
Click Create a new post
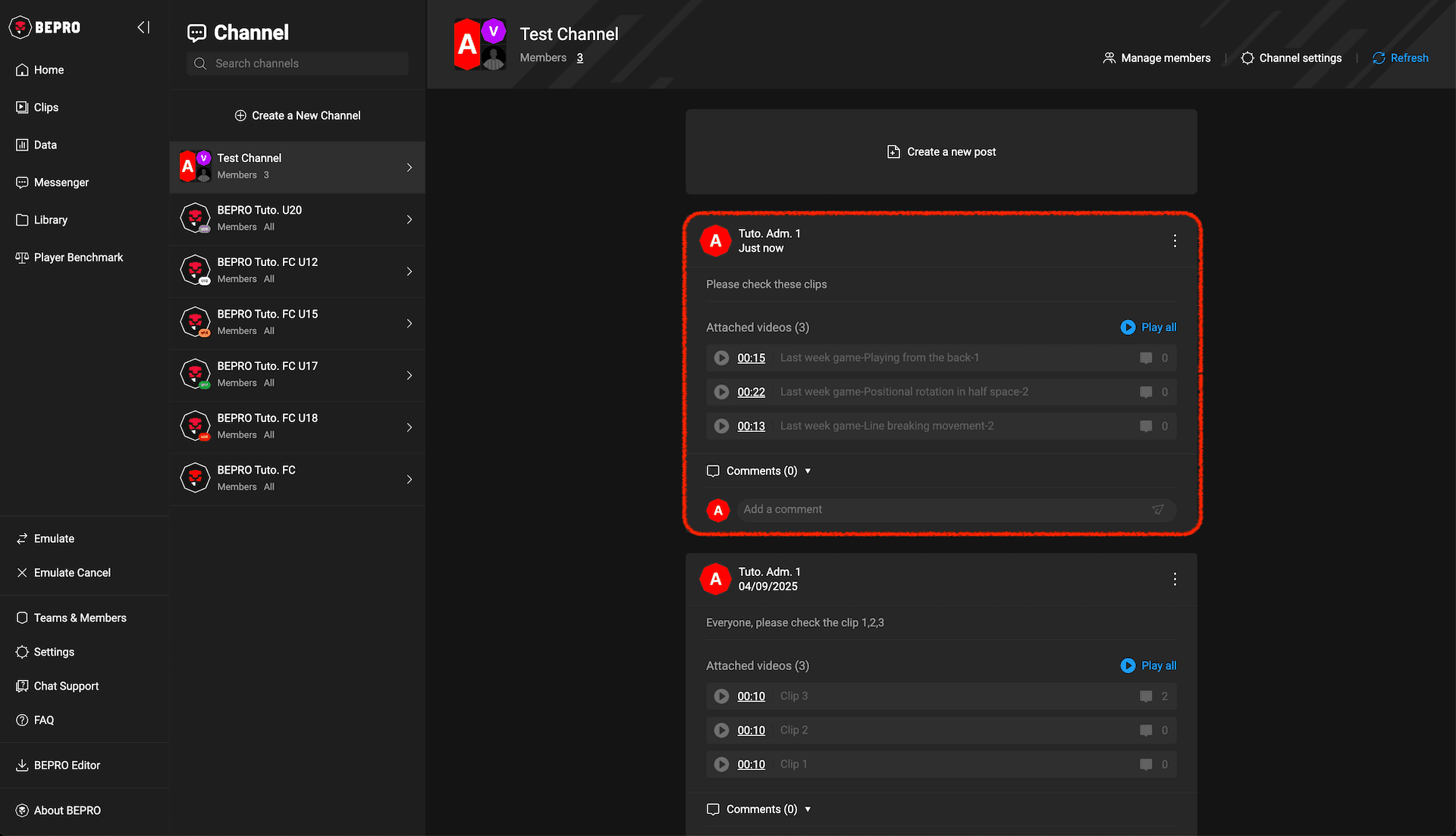[x=941, y=152]
